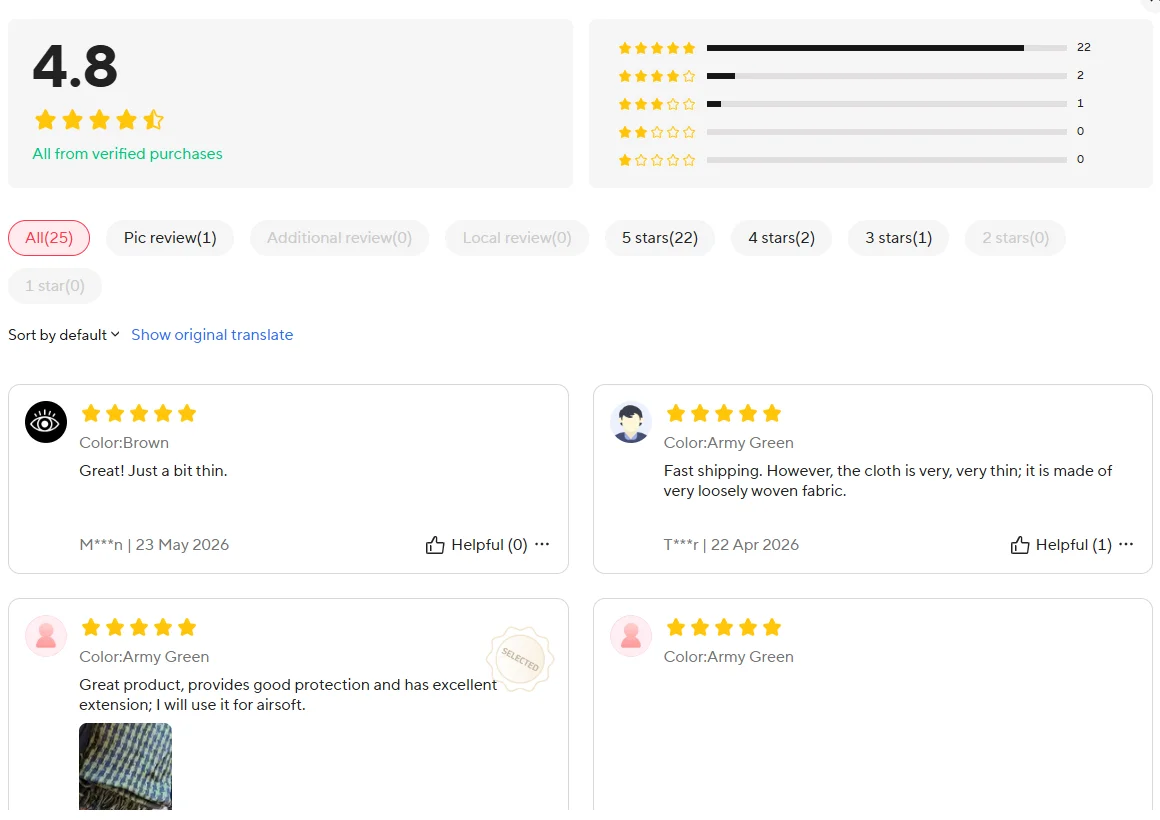Mark T***r's review Helpful (1)

pos(1061,545)
